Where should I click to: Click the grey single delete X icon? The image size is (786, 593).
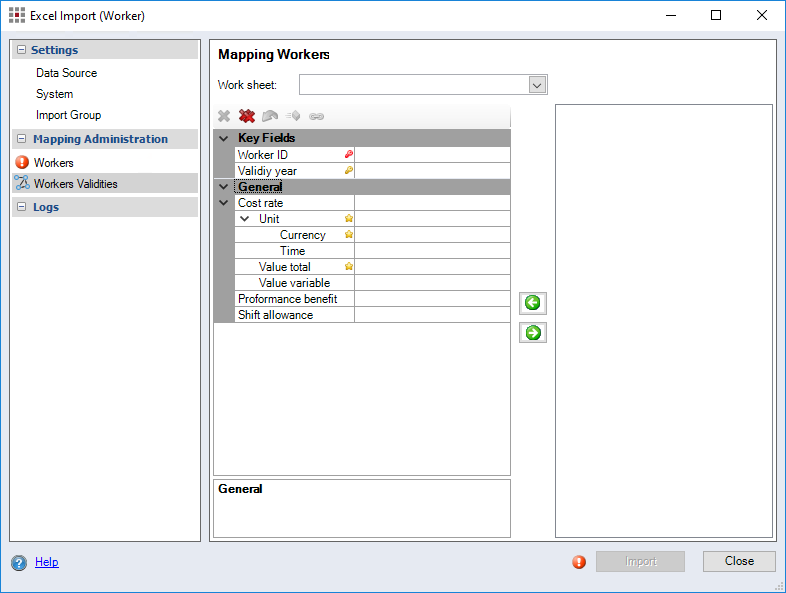tap(224, 116)
